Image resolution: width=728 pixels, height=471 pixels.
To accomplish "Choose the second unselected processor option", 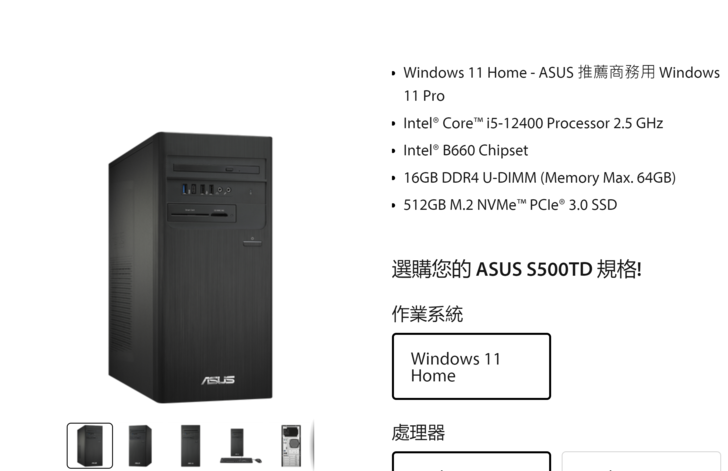I will (641, 461).
